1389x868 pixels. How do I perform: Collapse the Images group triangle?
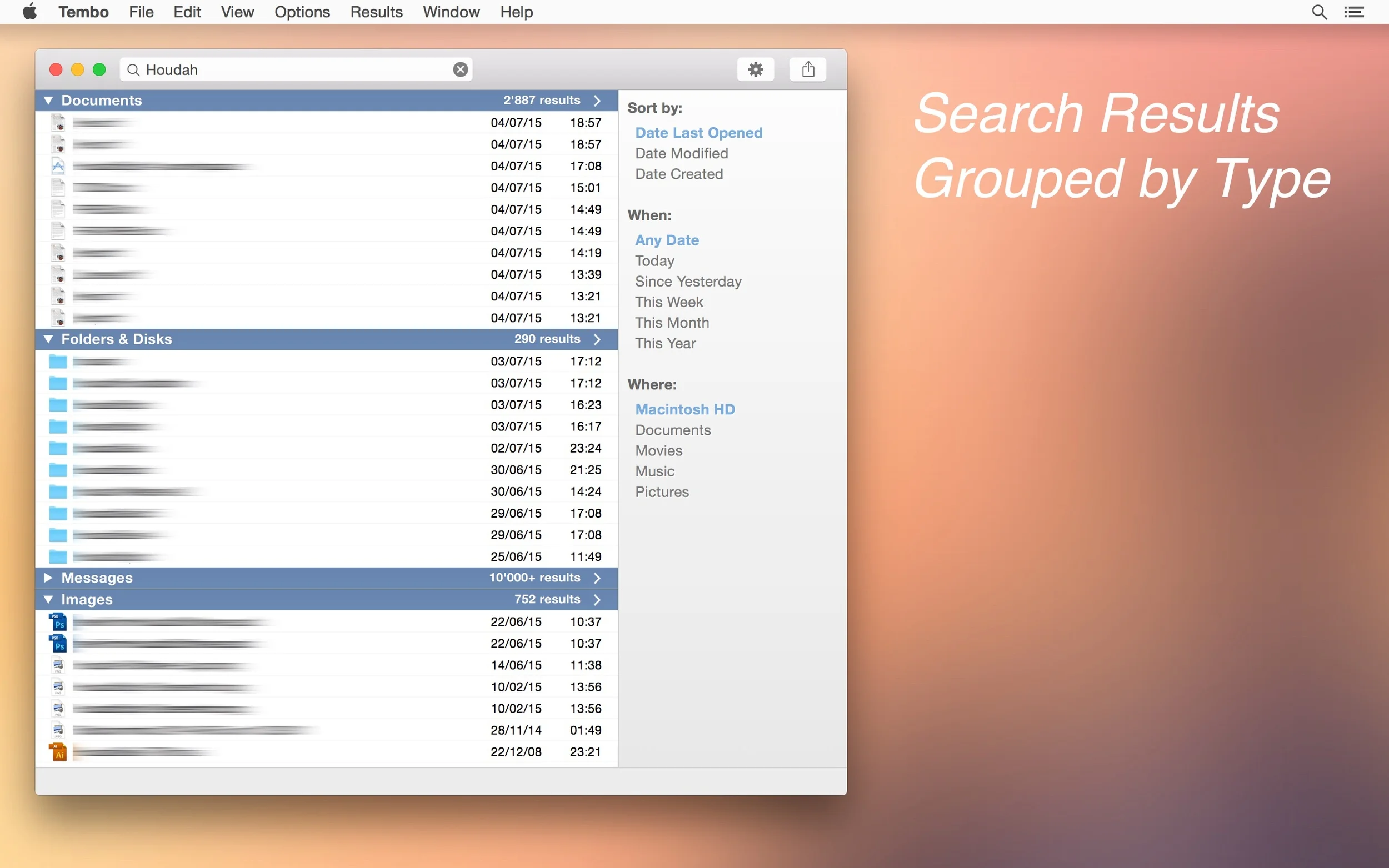49,599
